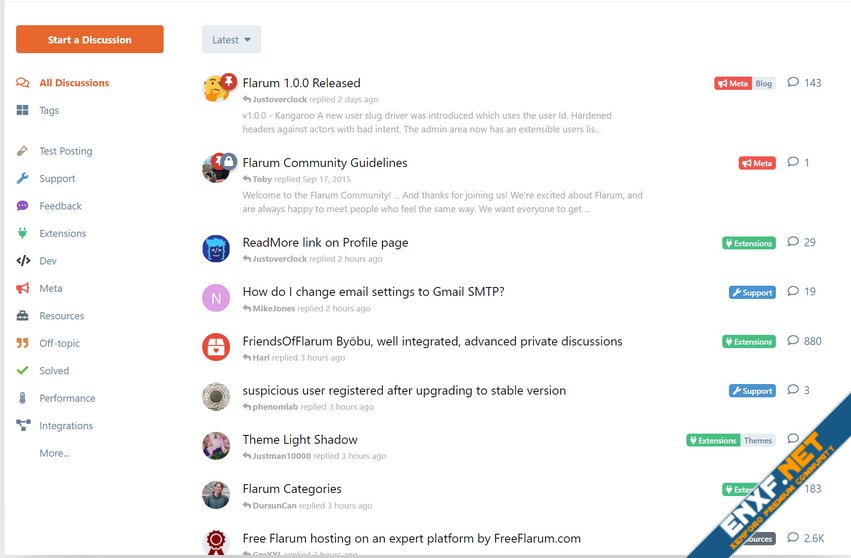Image resolution: width=851 pixels, height=558 pixels.
Task: Open the Tags grid icon
Action: coord(22,110)
